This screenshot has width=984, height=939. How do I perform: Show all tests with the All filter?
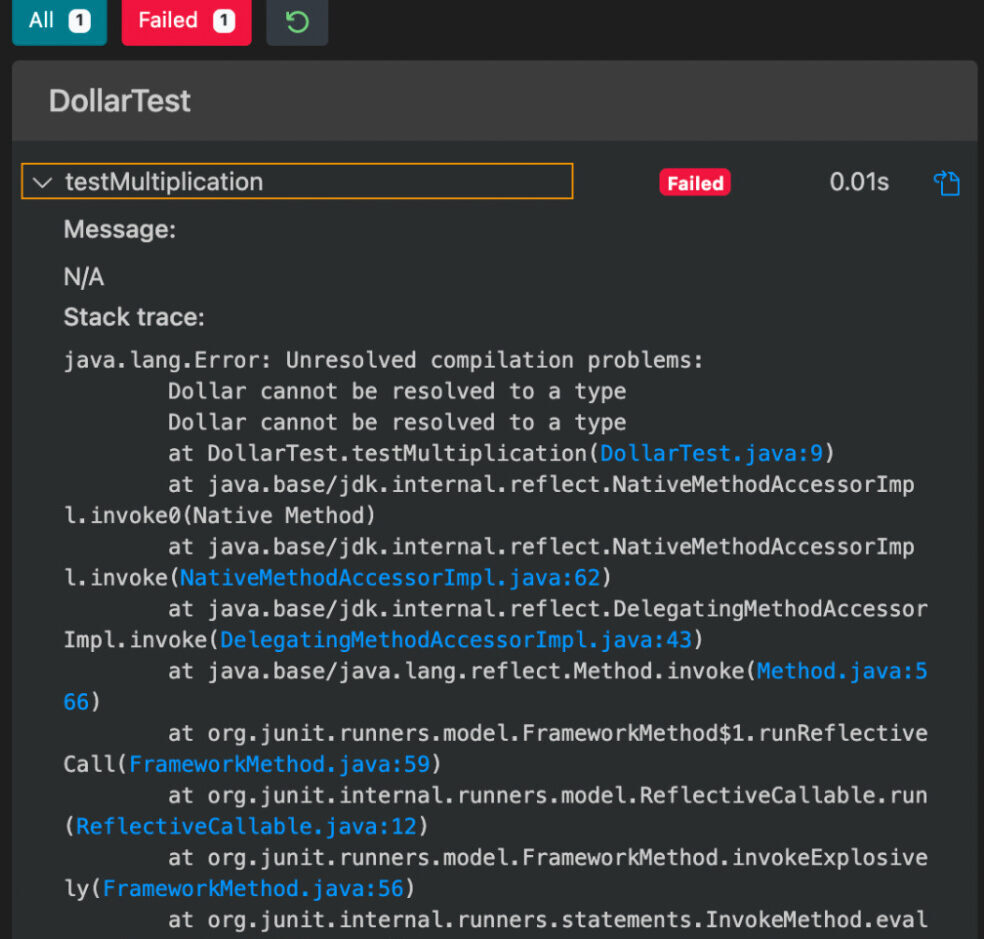point(59,21)
